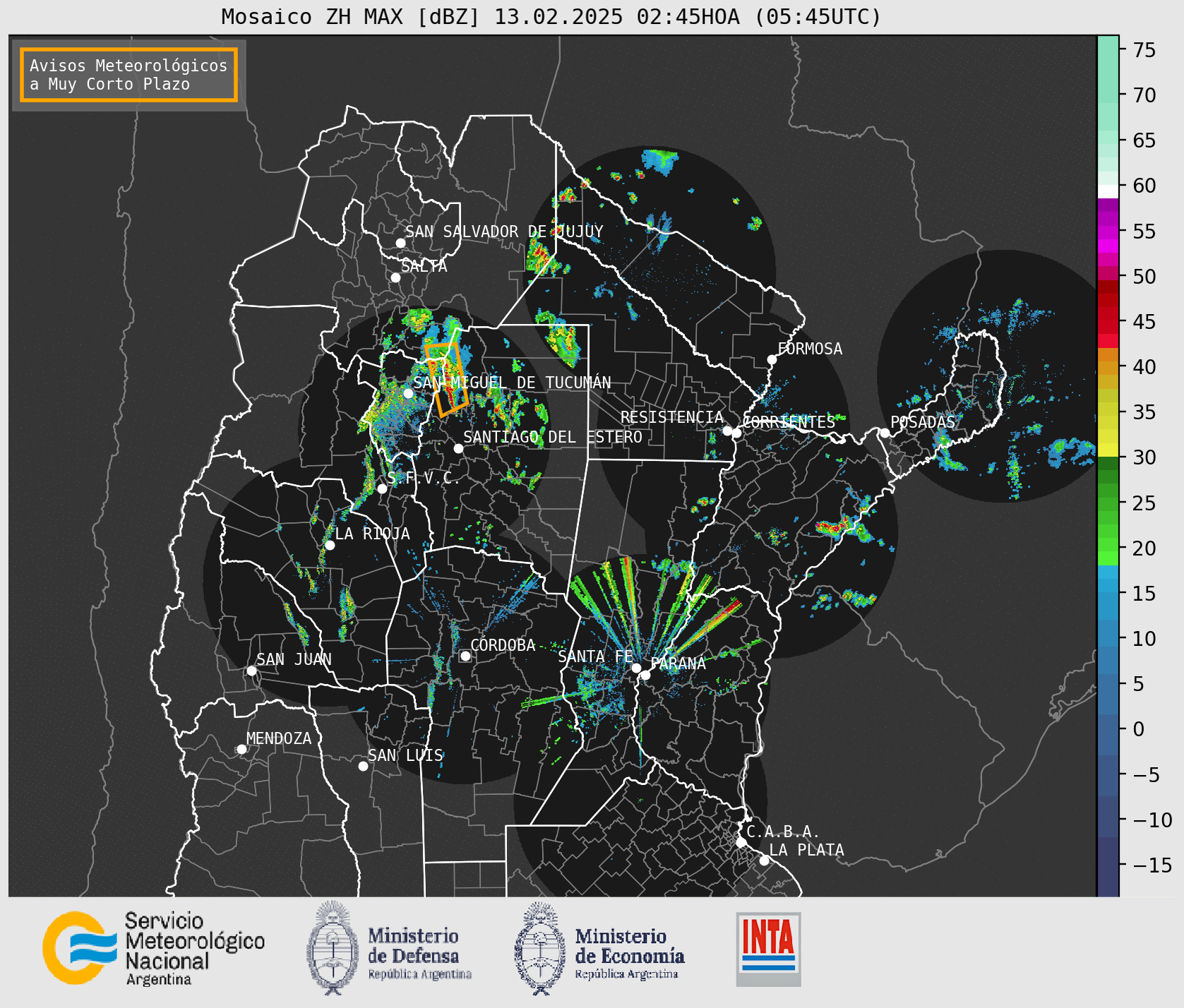This screenshot has width=1184, height=1008.
Task: Click the Mendoza city marker dot
Action: 241,749
